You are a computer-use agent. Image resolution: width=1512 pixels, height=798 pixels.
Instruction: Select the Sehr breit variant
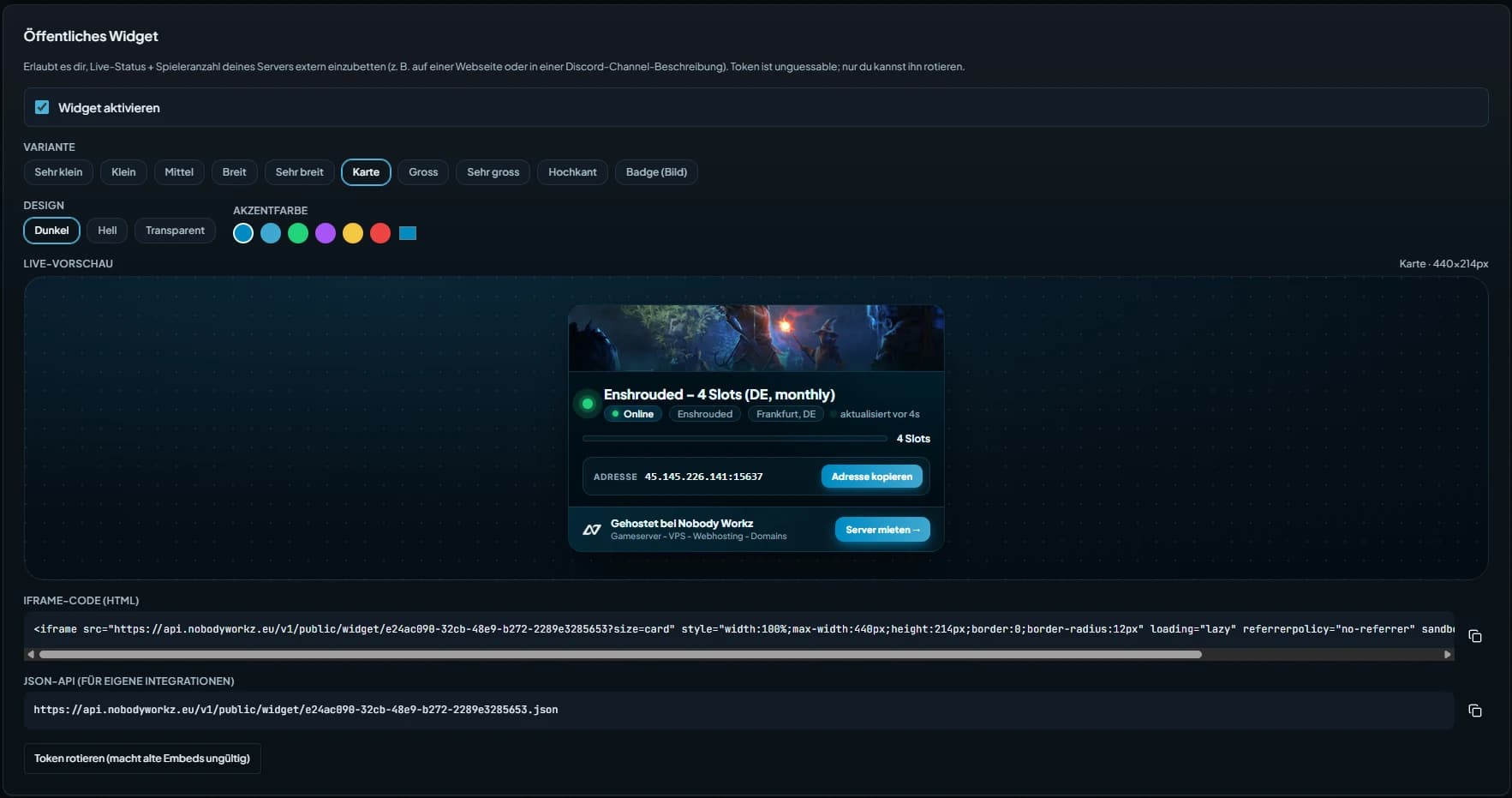[300, 172]
